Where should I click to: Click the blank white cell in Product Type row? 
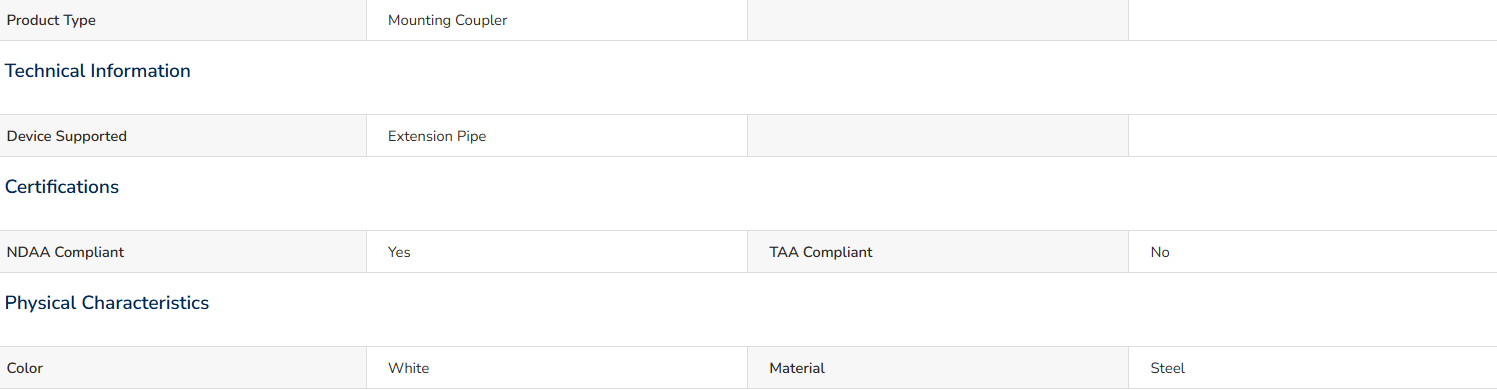1313,20
